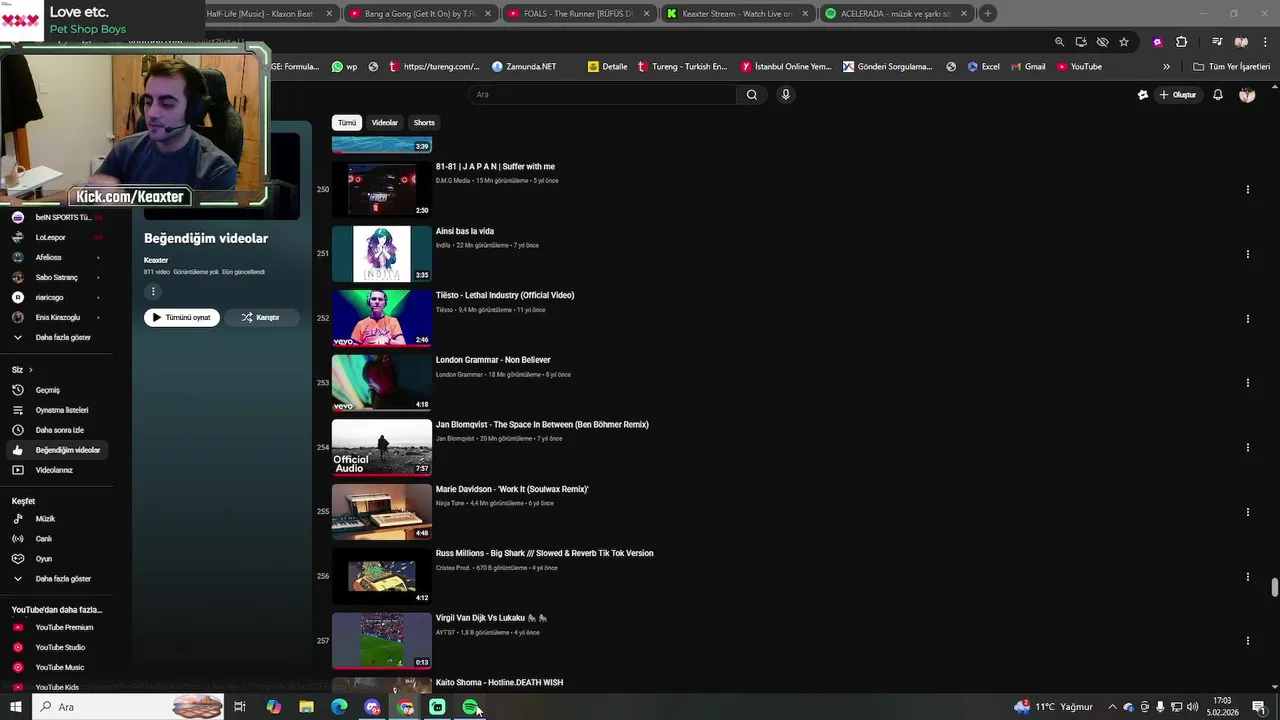Open Chrome extensions puzzle icon
The width and height of the screenshot is (1280, 720).
1181,42
